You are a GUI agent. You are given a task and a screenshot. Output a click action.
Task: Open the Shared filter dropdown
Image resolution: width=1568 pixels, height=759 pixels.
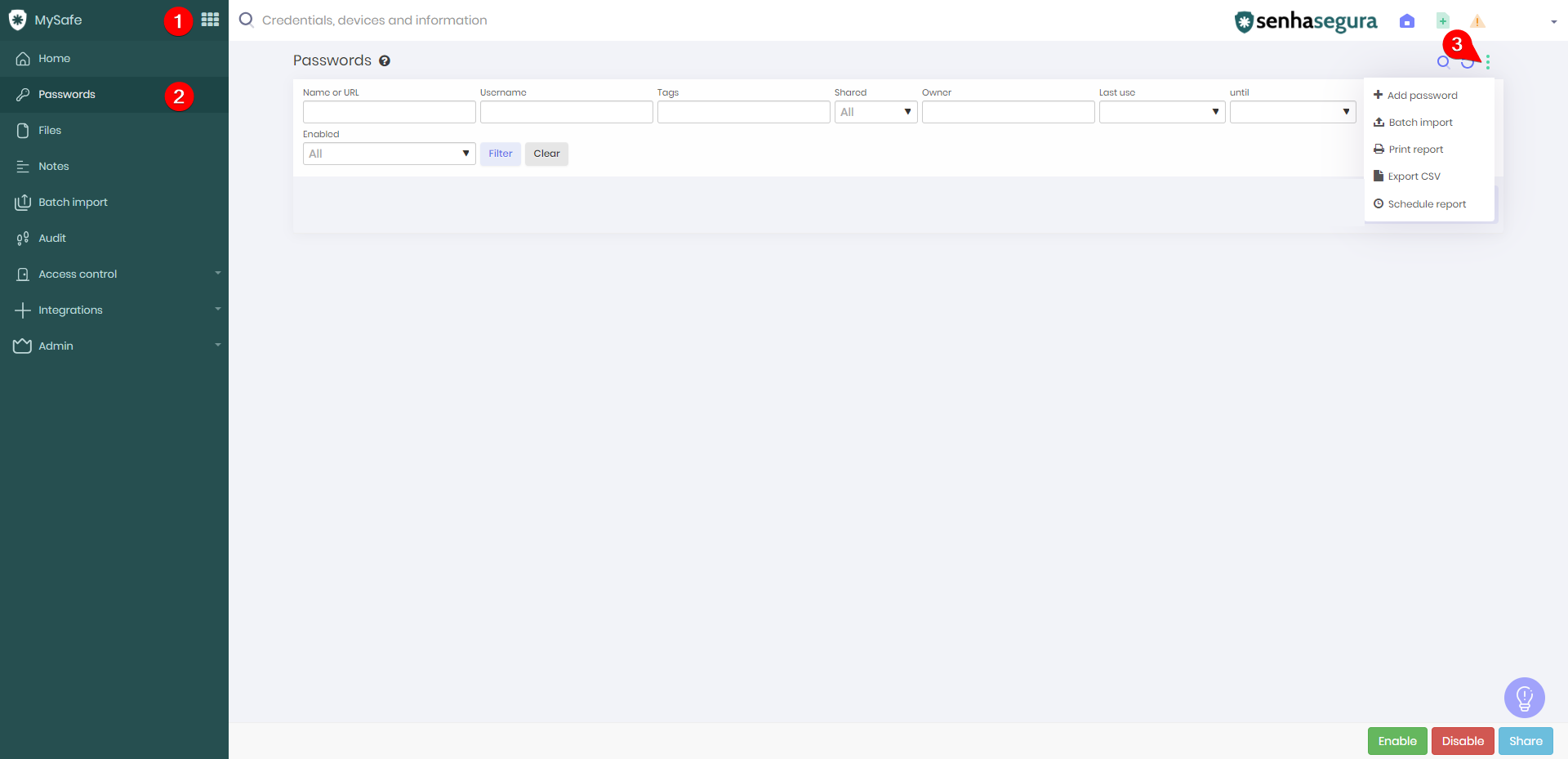pos(875,112)
